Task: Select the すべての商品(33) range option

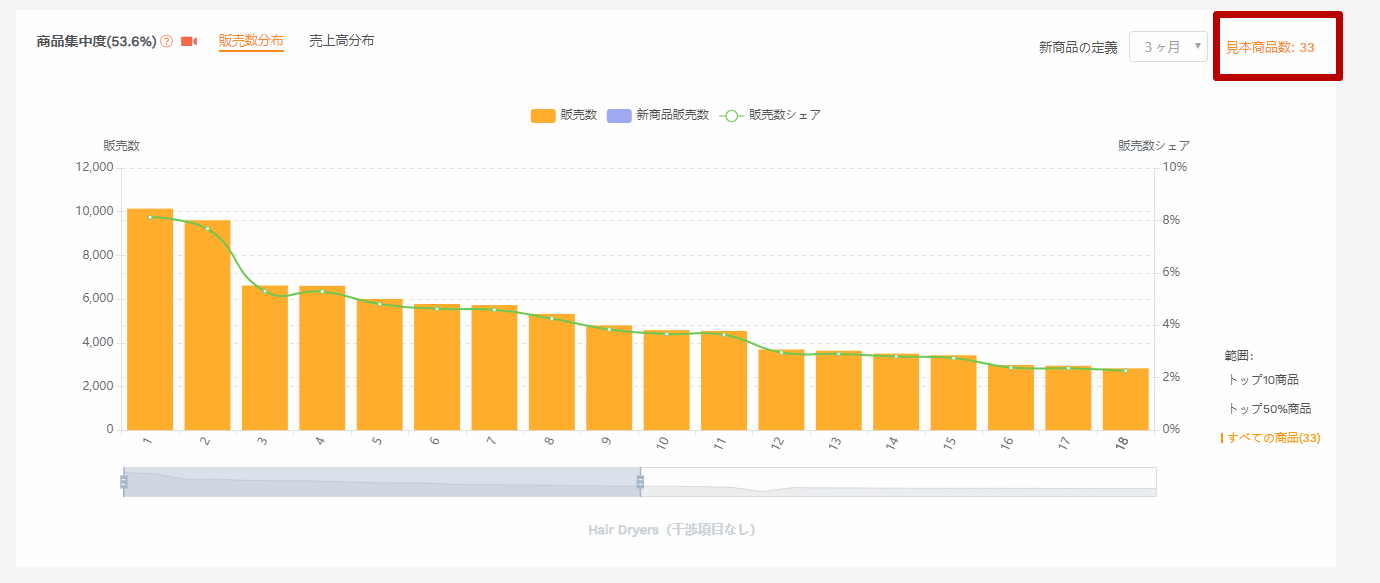Action: [1272, 438]
